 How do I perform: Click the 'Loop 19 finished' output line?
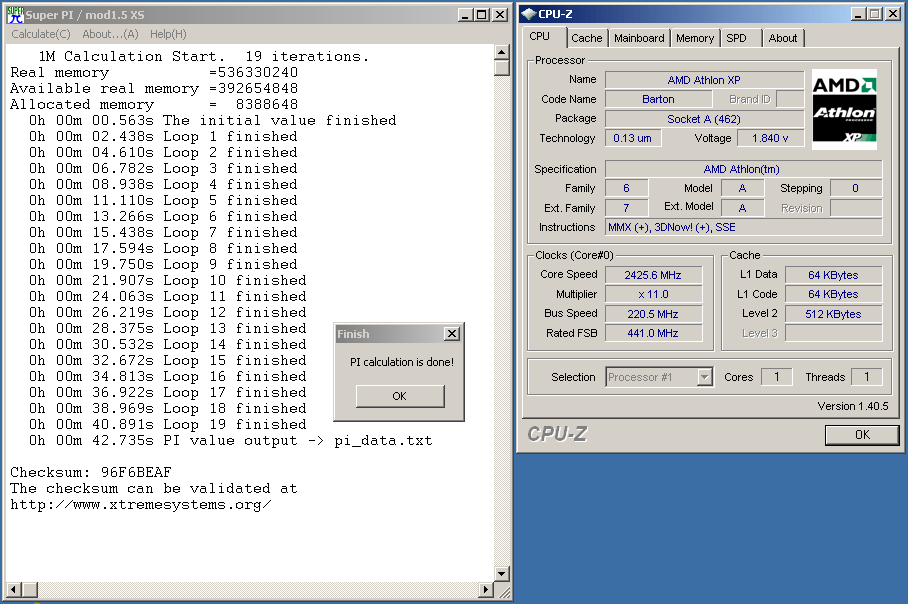(168, 424)
